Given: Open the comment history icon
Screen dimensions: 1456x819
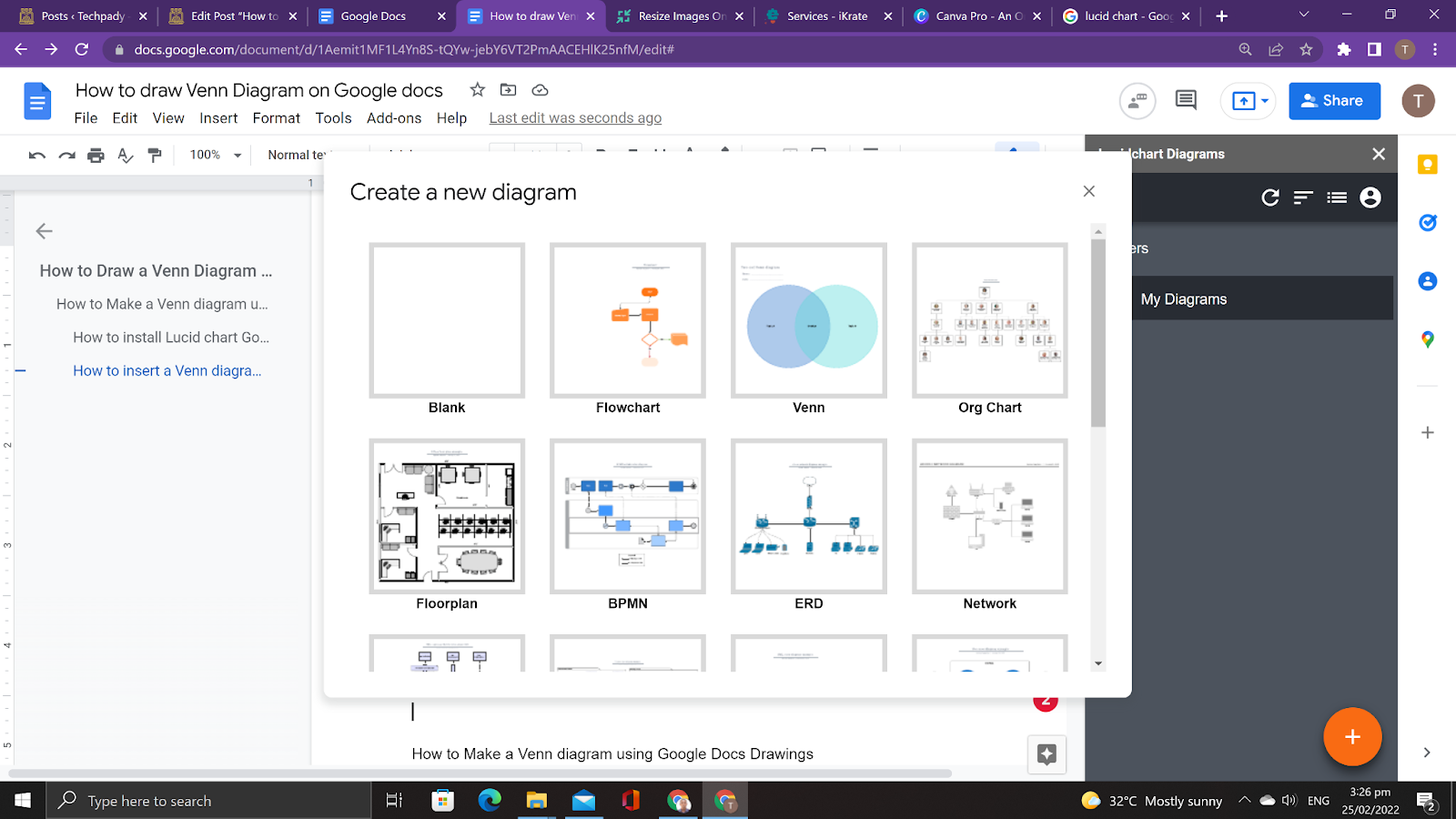Looking at the screenshot, I should [1186, 100].
